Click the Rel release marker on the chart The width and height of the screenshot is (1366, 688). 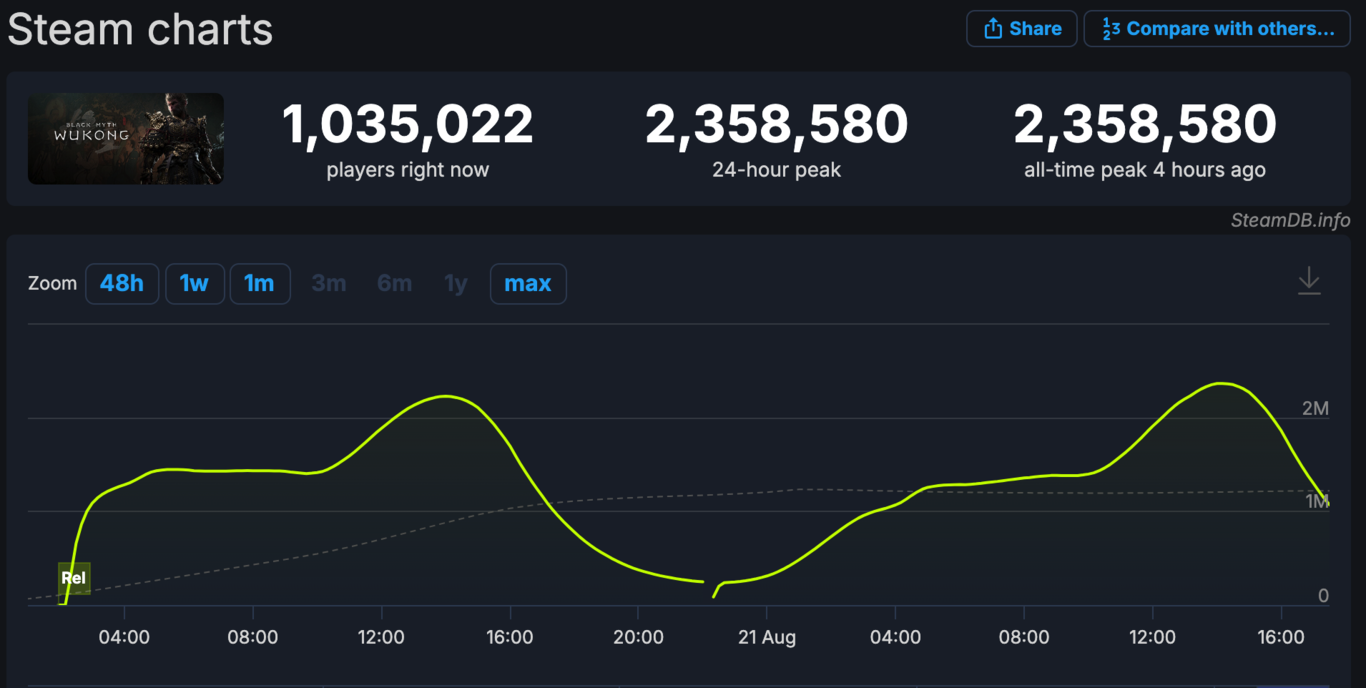pos(73,578)
